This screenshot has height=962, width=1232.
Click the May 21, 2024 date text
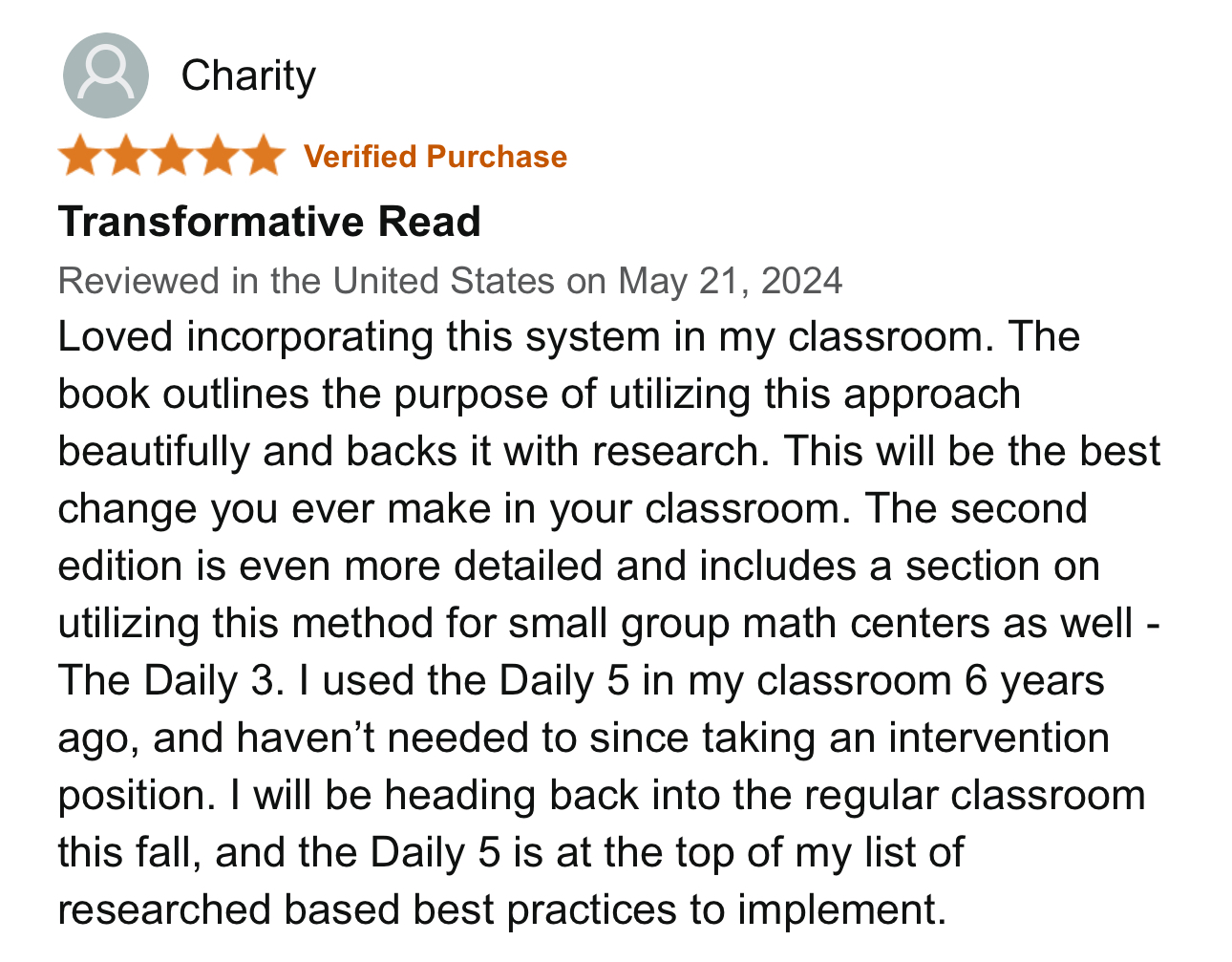click(731, 281)
